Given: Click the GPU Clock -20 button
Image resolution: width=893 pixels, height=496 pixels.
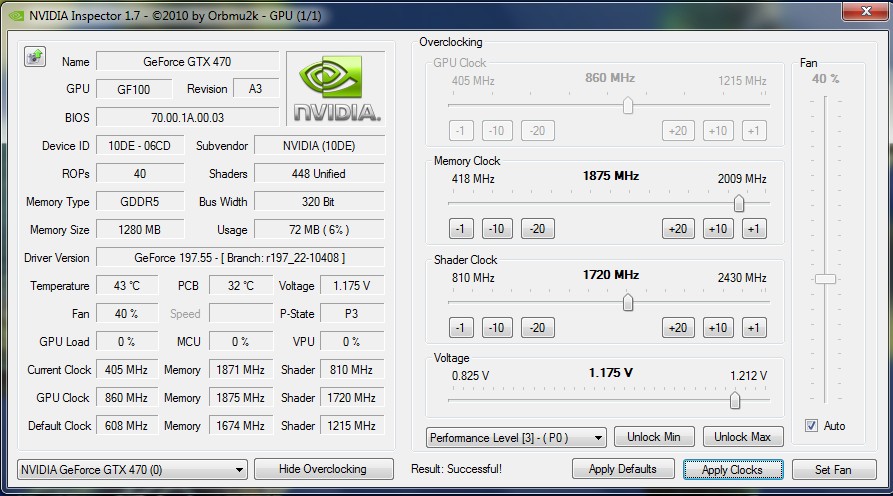Looking at the screenshot, I should click(x=538, y=131).
